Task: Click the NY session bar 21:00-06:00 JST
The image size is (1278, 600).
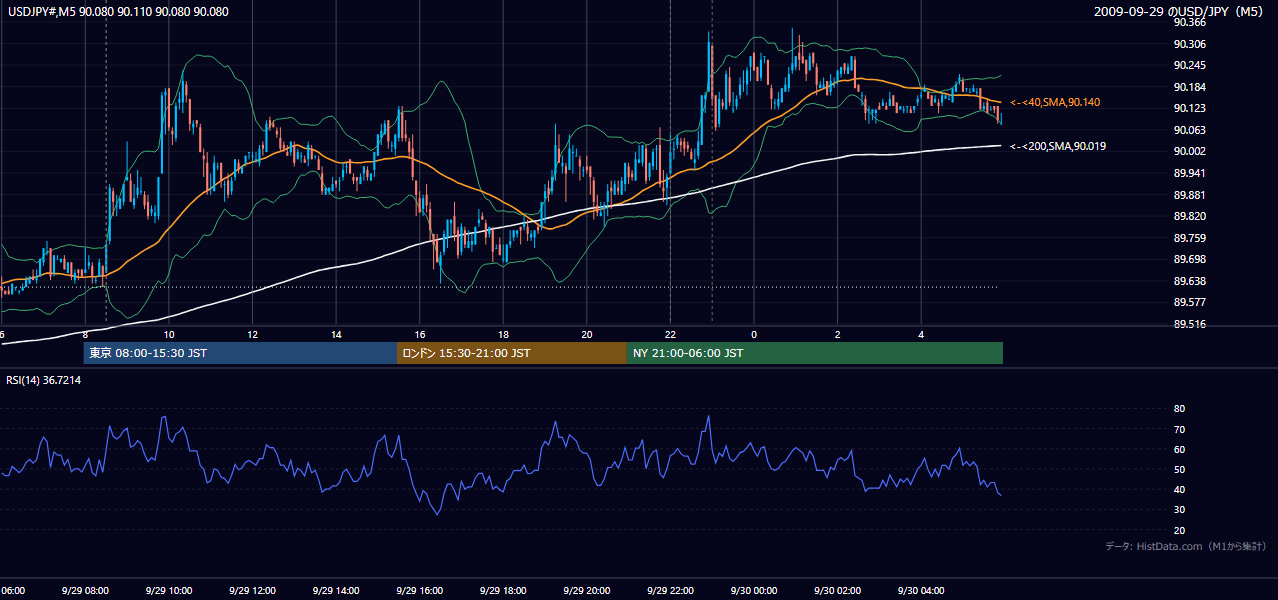Action: coord(815,353)
